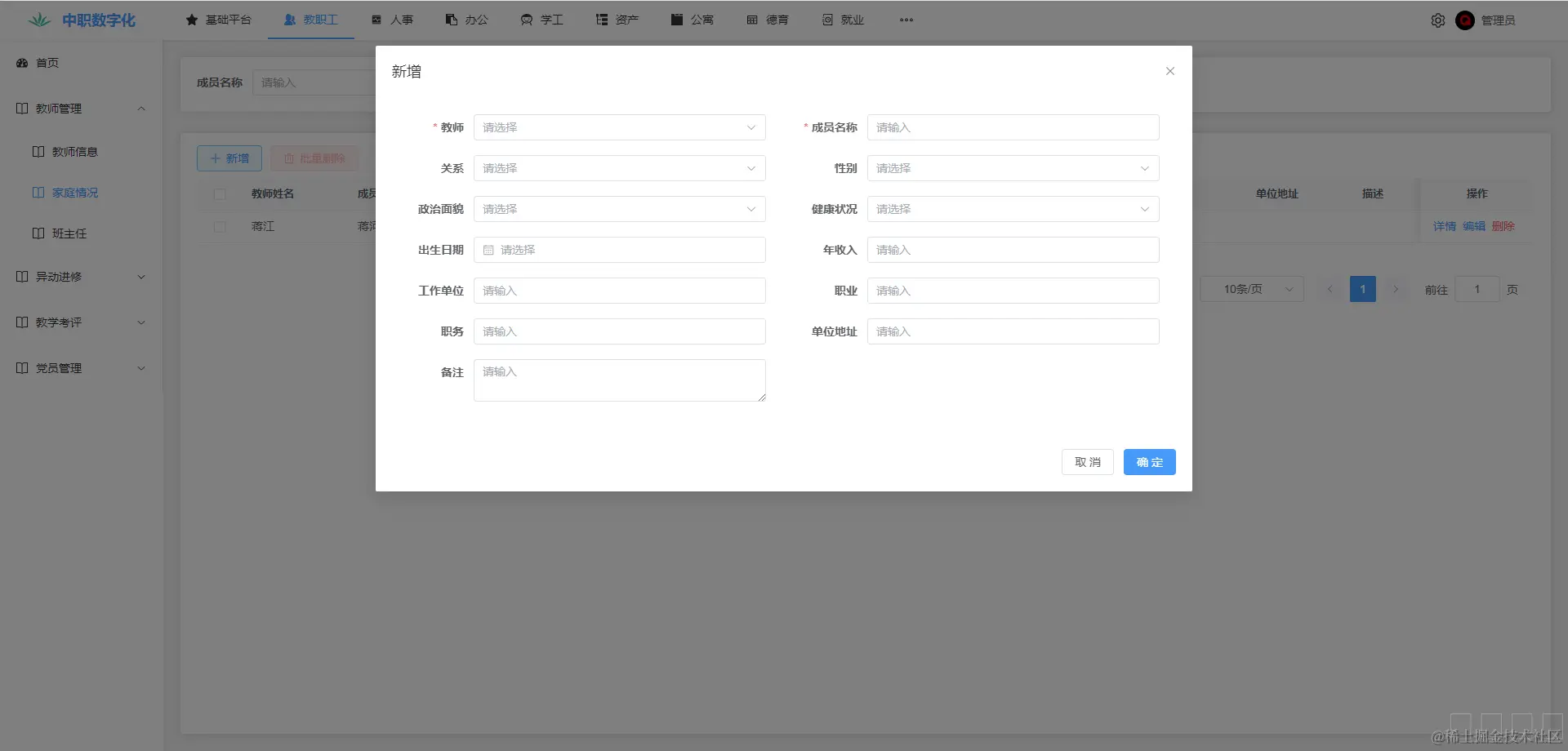Click the next page arrow
The height and width of the screenshot is (751, 1568).
[1396, 289]
